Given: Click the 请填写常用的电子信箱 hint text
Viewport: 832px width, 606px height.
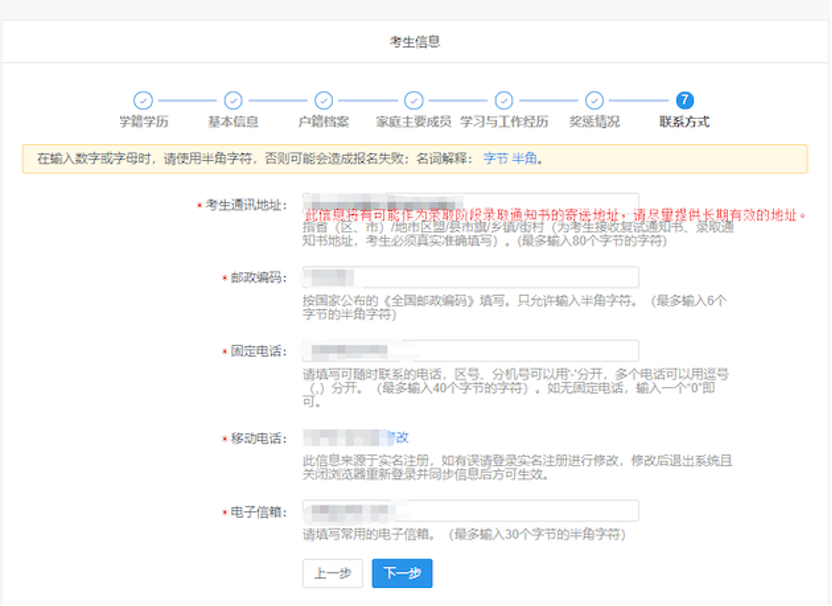Looking at the screenshot, I should click(464, 534).
